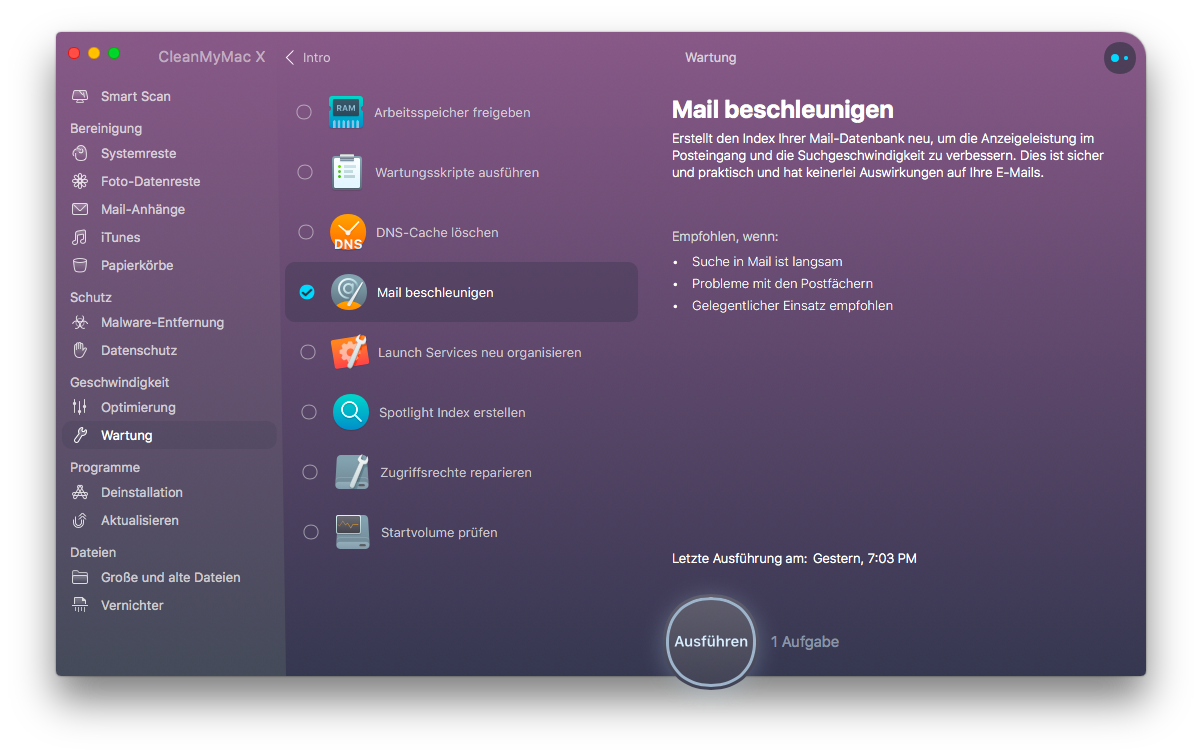Select Arbeitsspeicher freigeben radio circle
The image size is (1202, 756).
tap(304, 112)
